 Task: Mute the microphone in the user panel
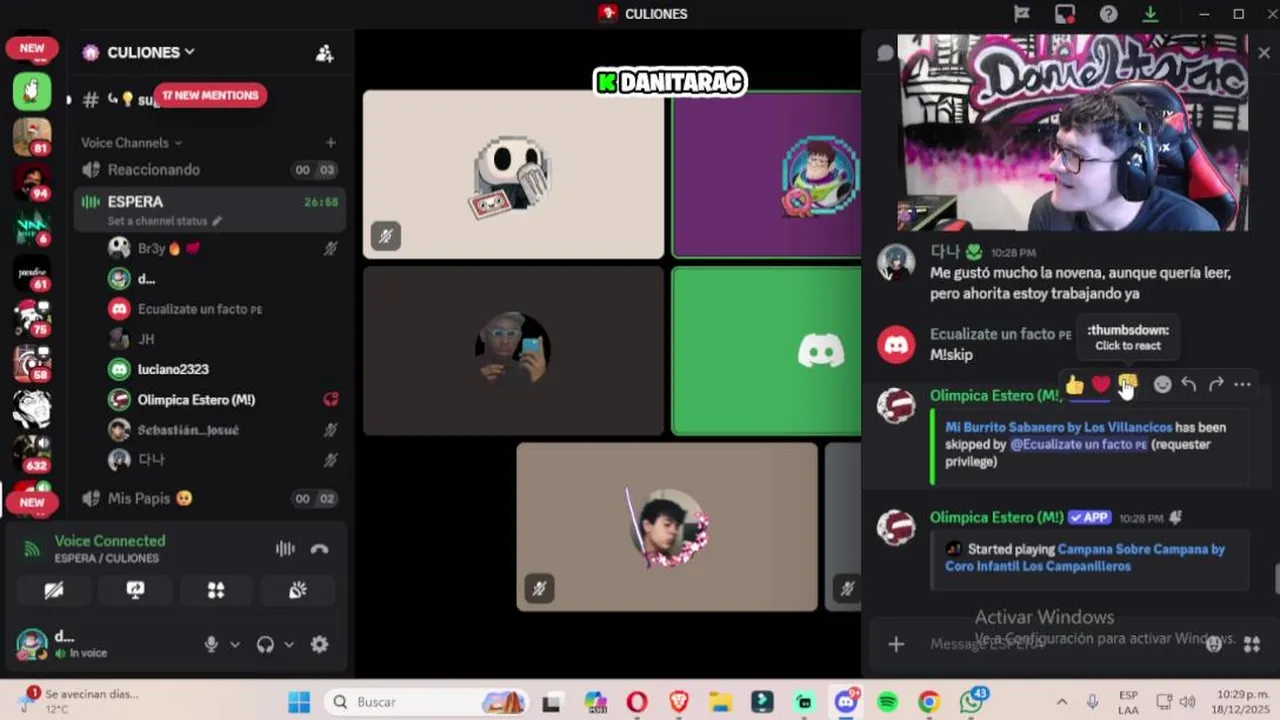211,645
